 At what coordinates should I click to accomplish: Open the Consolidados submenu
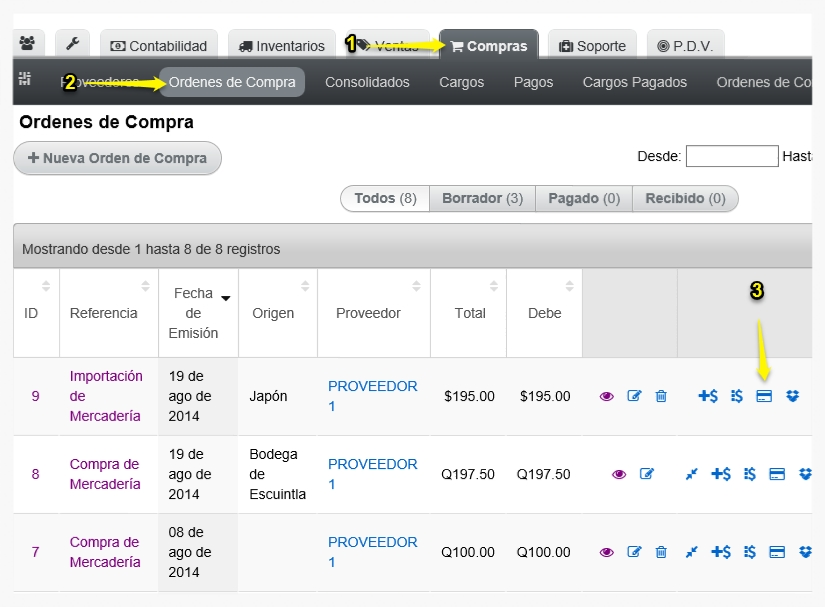tap(367, 82)
